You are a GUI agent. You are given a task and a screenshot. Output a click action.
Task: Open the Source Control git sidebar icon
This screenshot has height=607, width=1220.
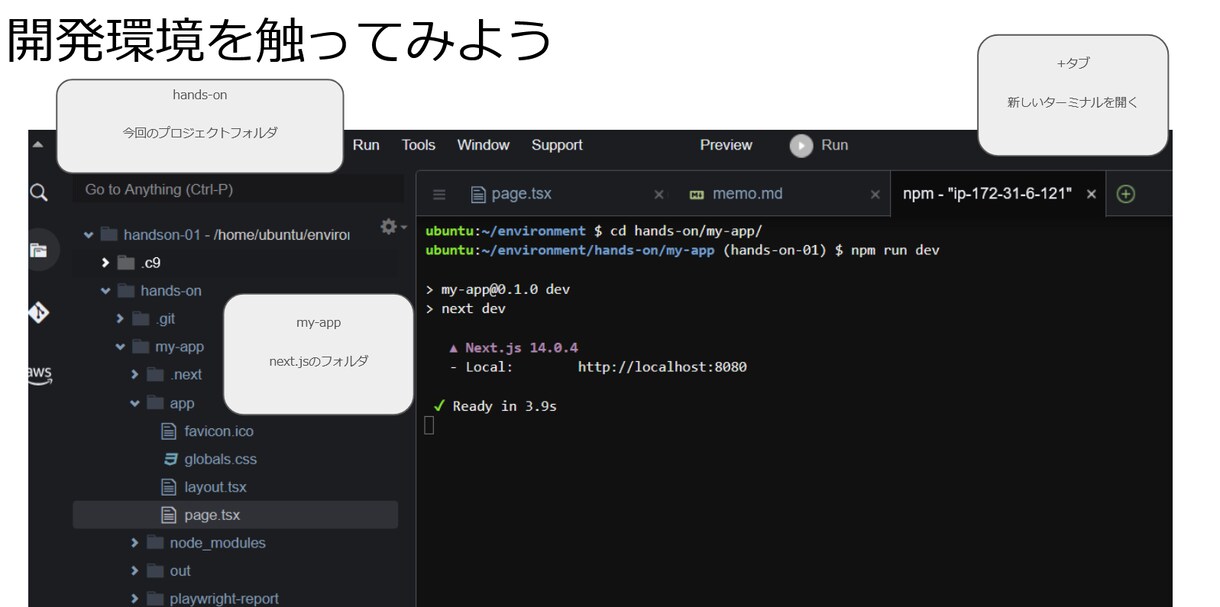pos(39,313)
